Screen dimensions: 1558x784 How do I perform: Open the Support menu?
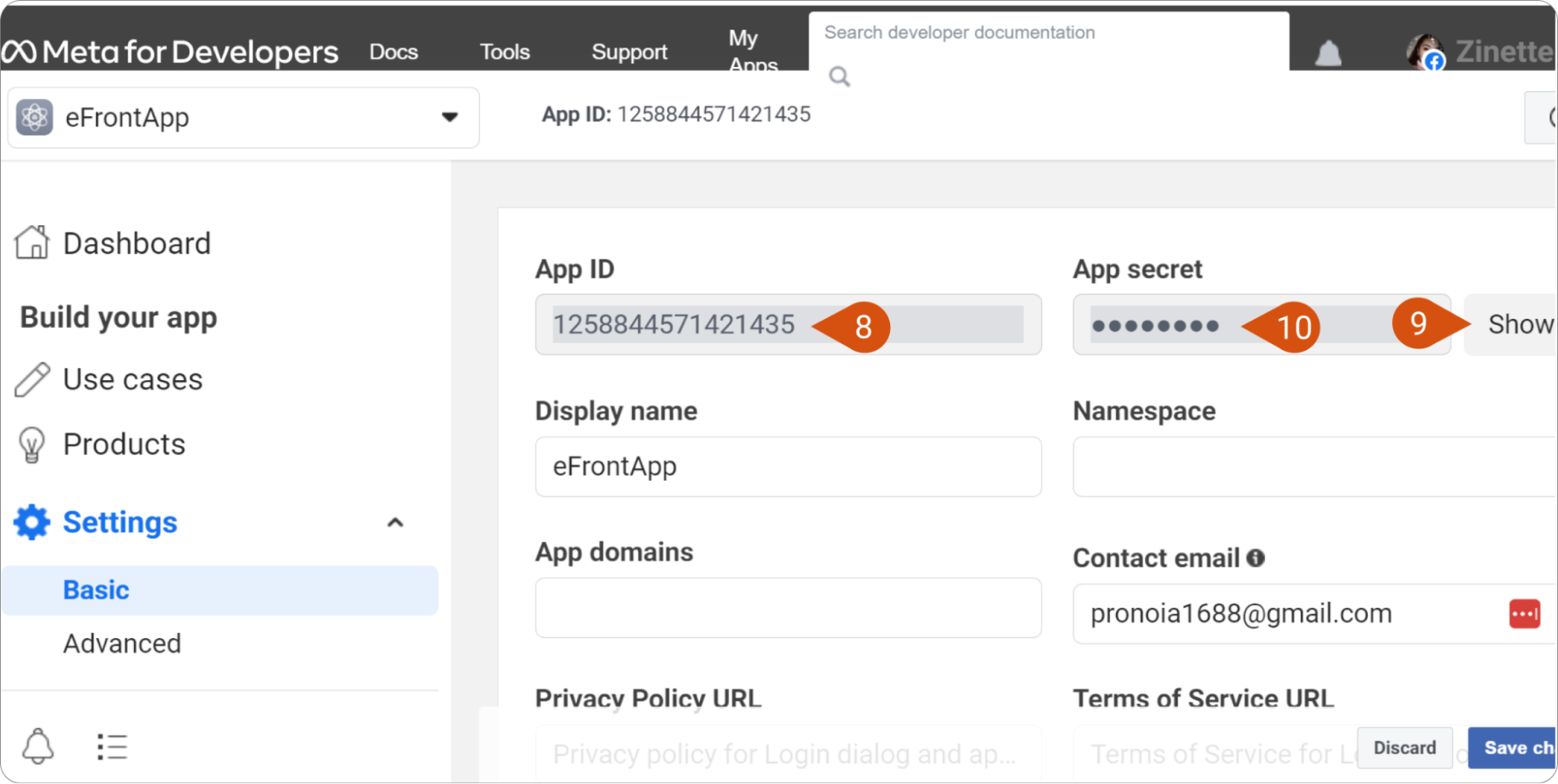630,52
